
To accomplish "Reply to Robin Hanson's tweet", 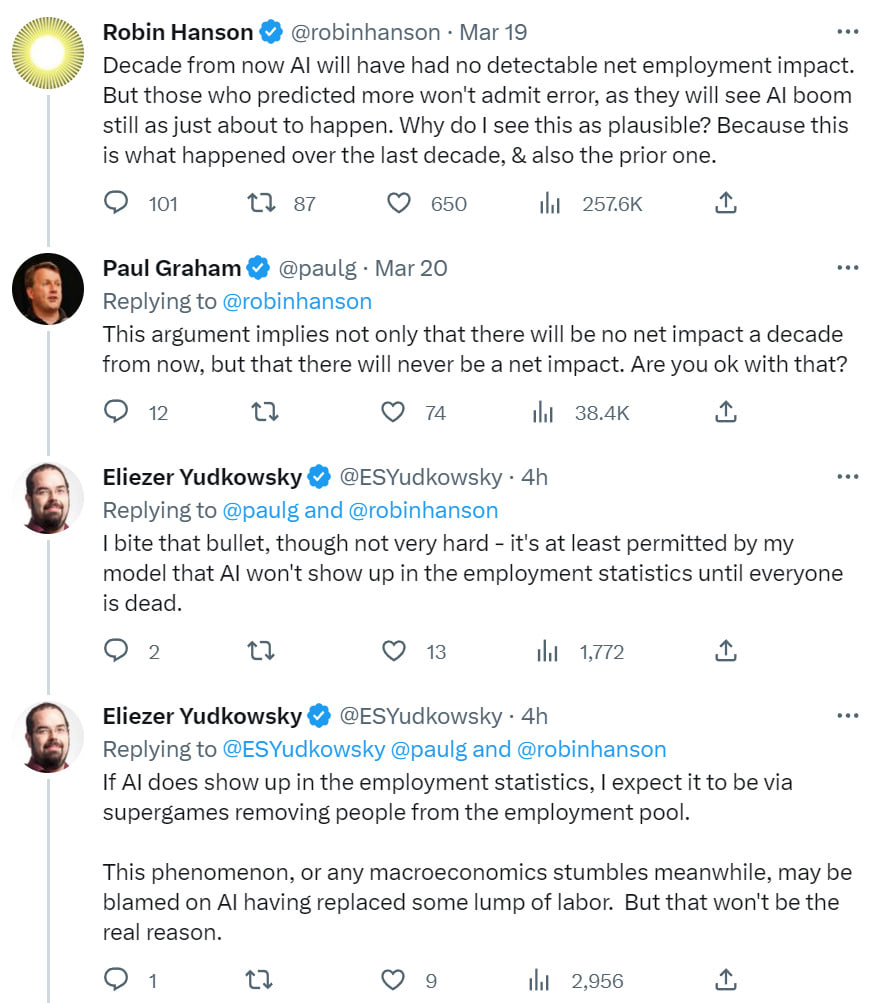I will click(116, 203).
